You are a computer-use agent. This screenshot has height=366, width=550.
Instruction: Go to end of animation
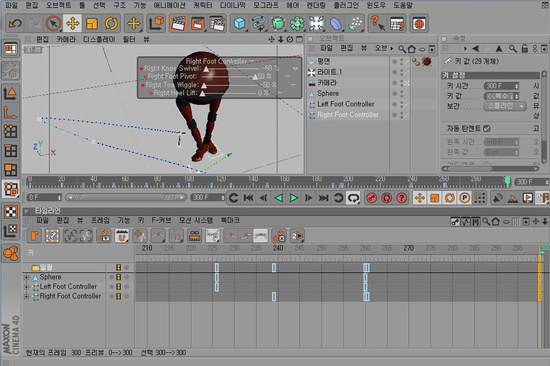pyautogui.click(x=323, y=198)
